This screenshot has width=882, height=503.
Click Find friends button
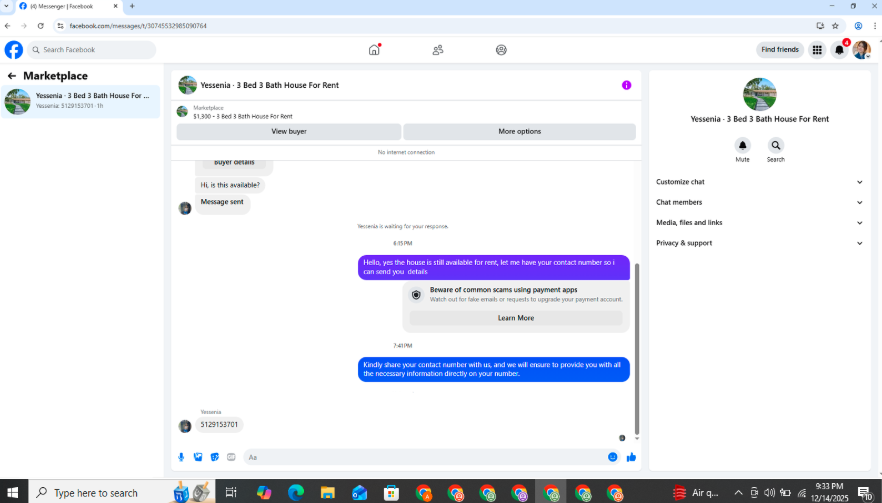pyautogui.click(x=780, y=50)
